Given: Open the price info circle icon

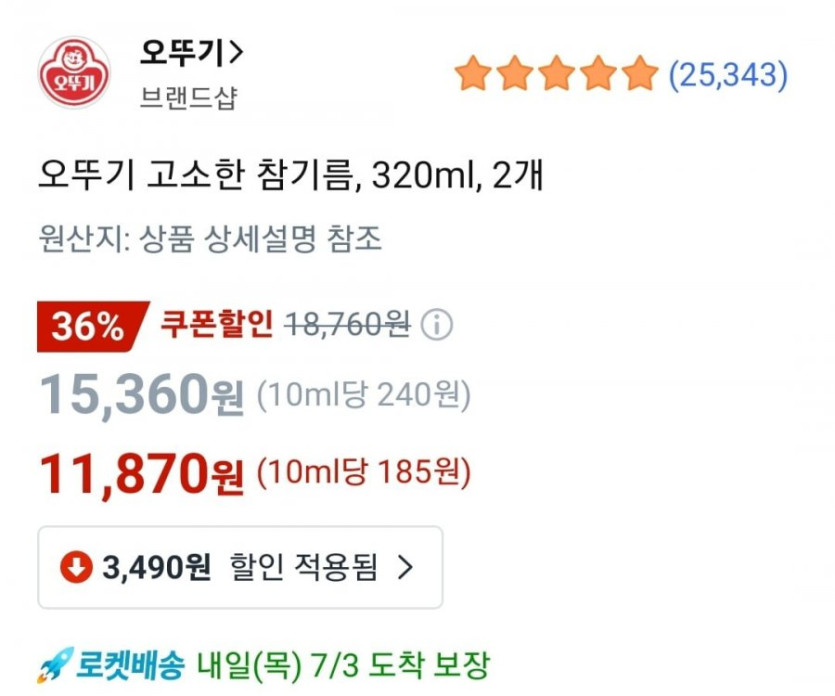Looking at the screenshot, I should point(436,325).
